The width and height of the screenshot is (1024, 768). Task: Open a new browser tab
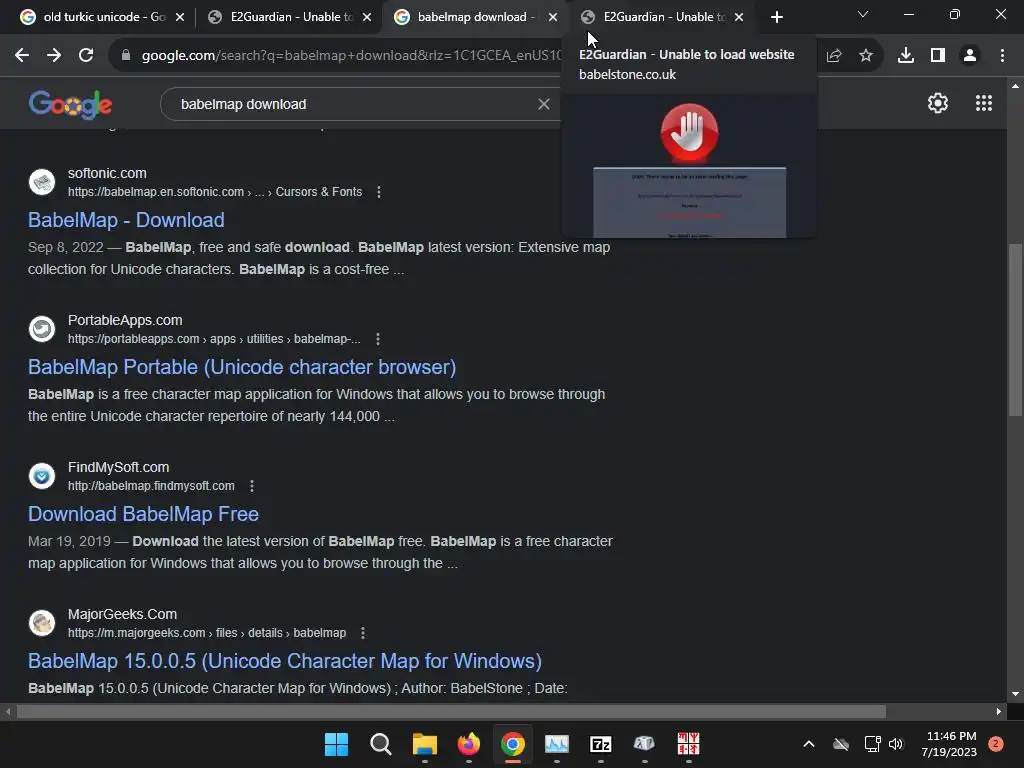click(776, 17)
